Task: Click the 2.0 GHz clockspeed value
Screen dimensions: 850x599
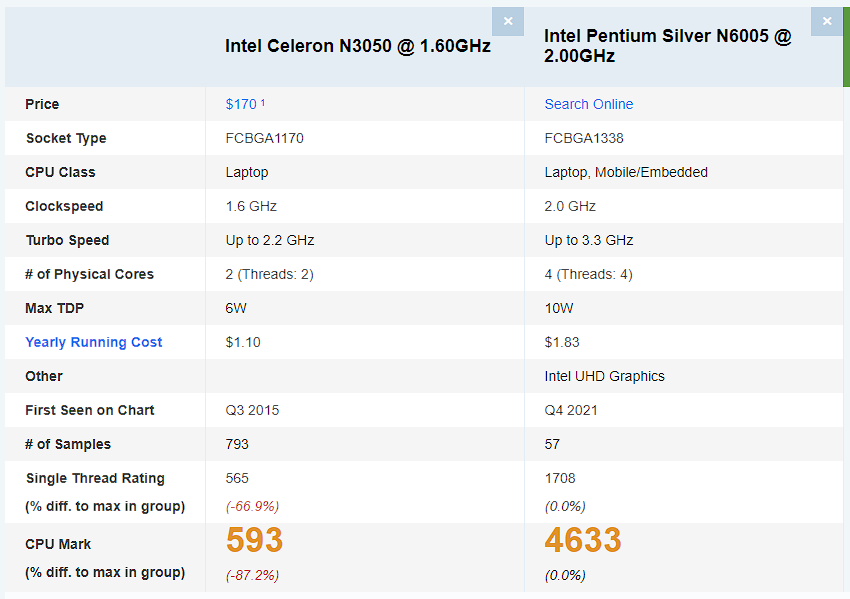Action: tap(570, 207)
